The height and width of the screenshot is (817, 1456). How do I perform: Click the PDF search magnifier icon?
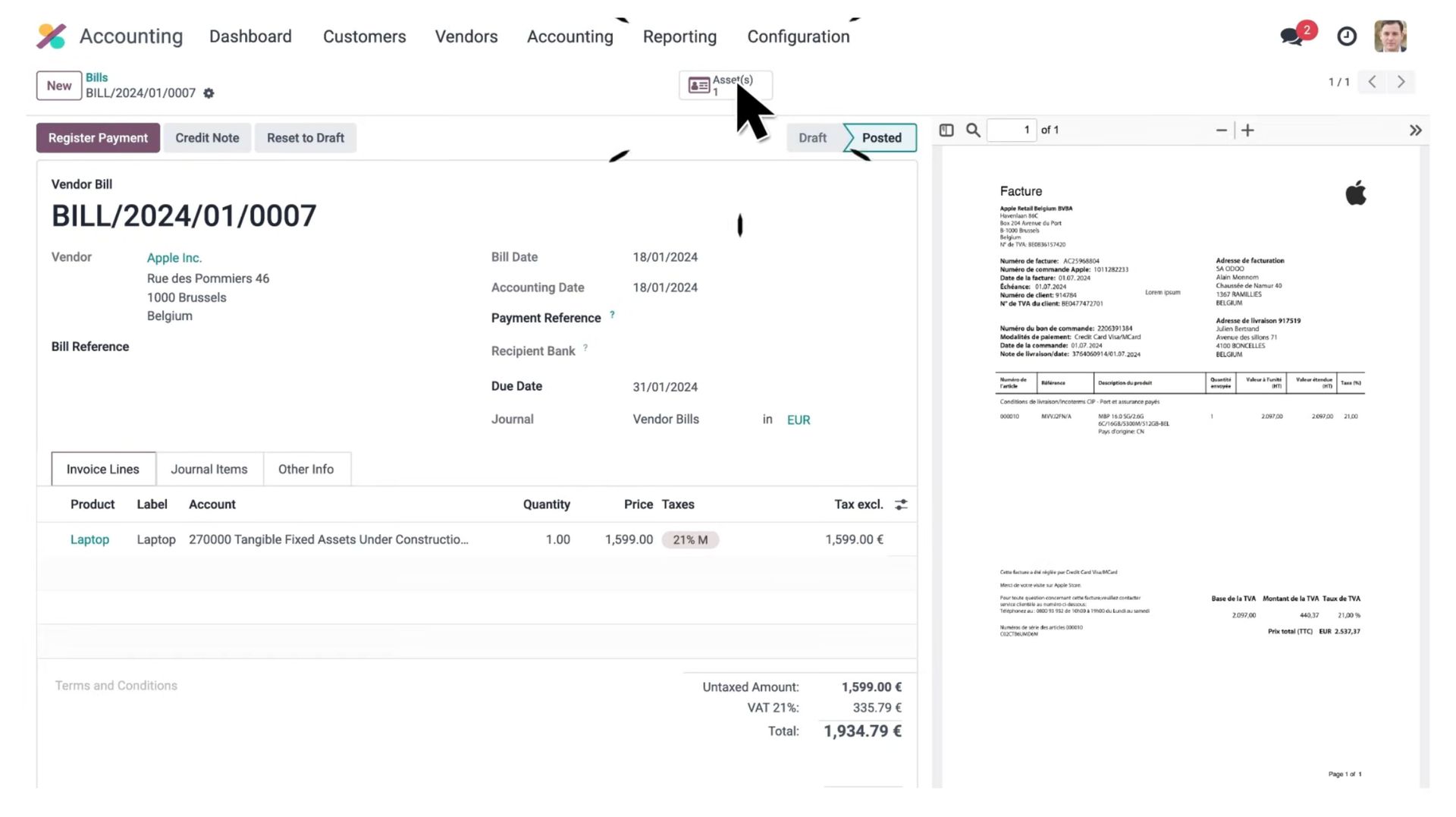click(973, 130)
